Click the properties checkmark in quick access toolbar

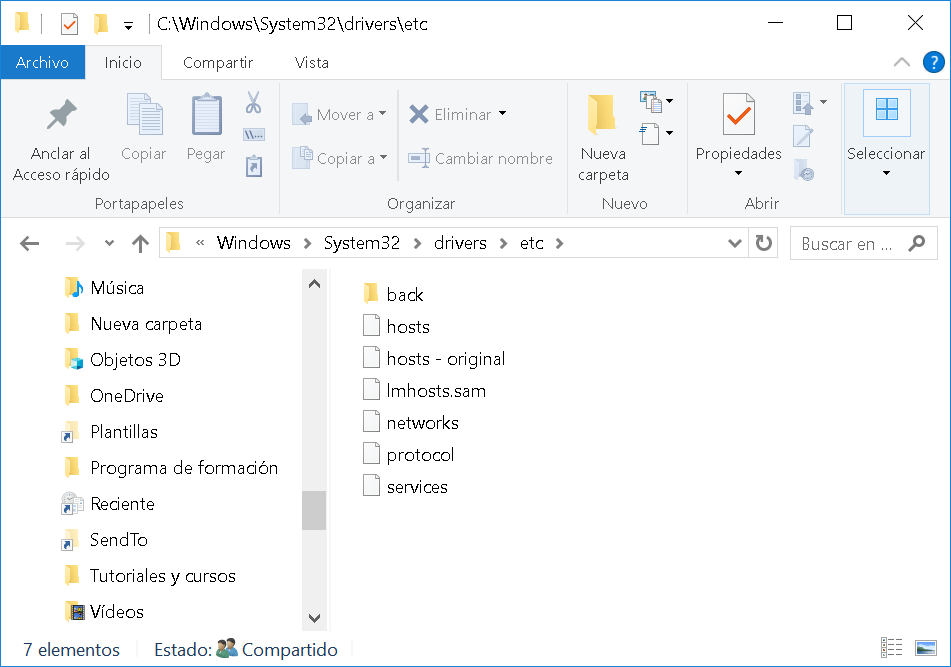point(69,24)
